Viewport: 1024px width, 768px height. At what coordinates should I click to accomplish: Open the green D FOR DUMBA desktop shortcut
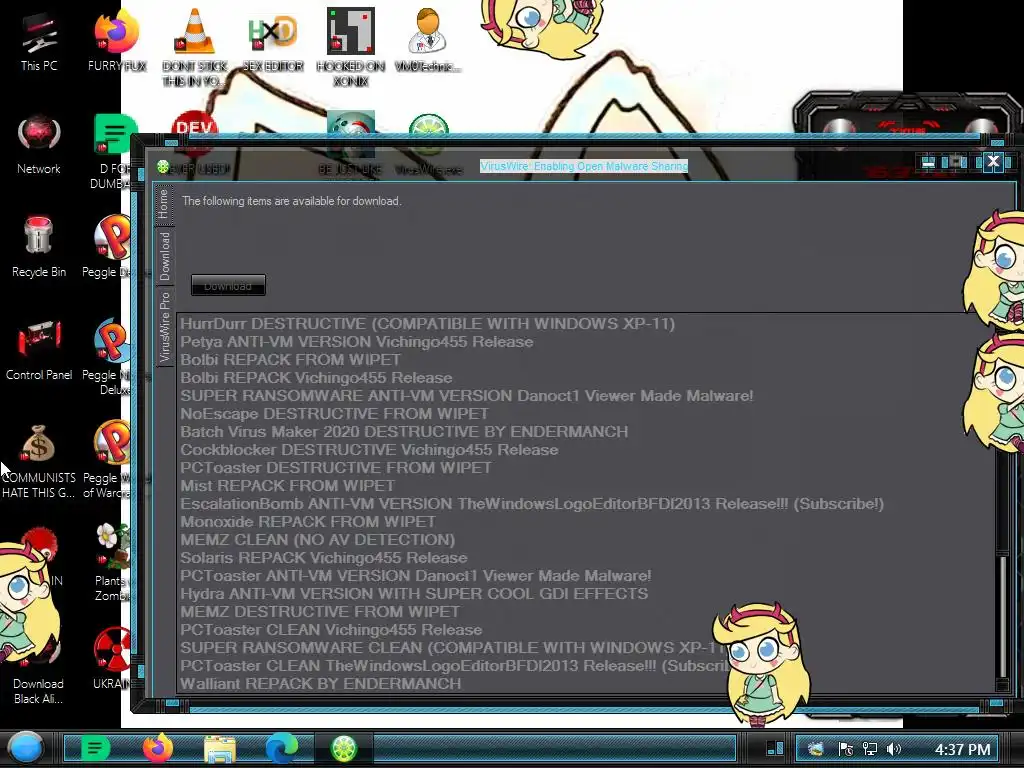[112, 152]
